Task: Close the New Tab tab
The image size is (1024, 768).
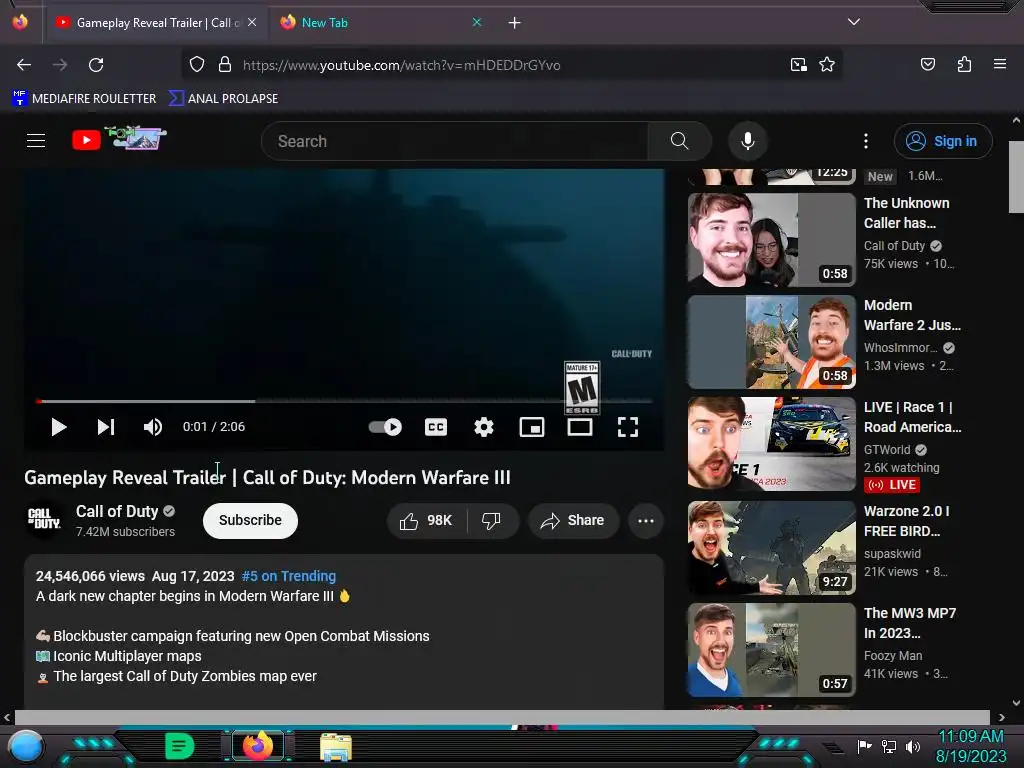Action: point(477,22)
